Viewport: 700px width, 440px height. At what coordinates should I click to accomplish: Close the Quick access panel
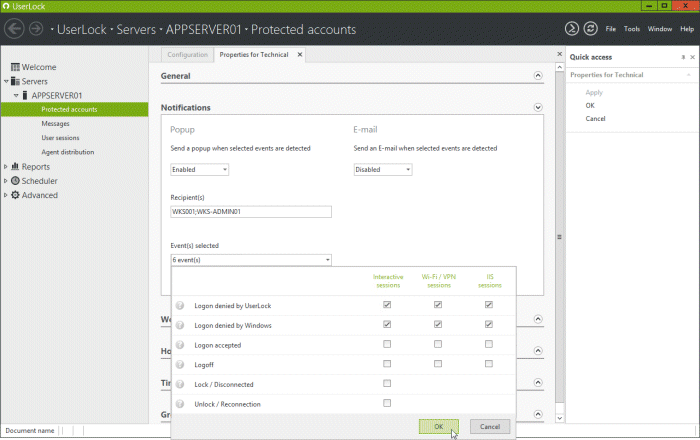pyautogui.click(x=692, y=57)
